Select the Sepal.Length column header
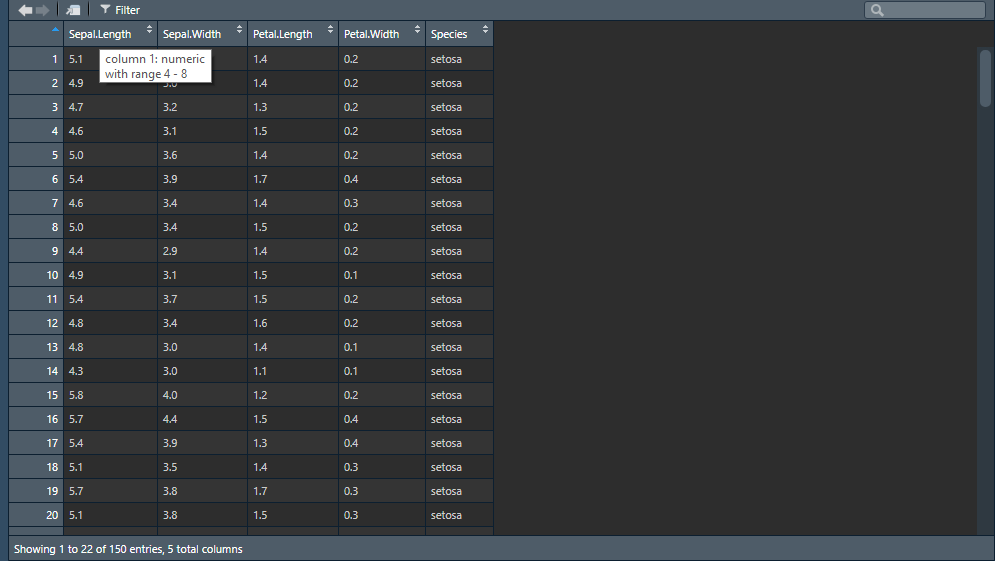The image size is (995, 561). tap(99, 34)
